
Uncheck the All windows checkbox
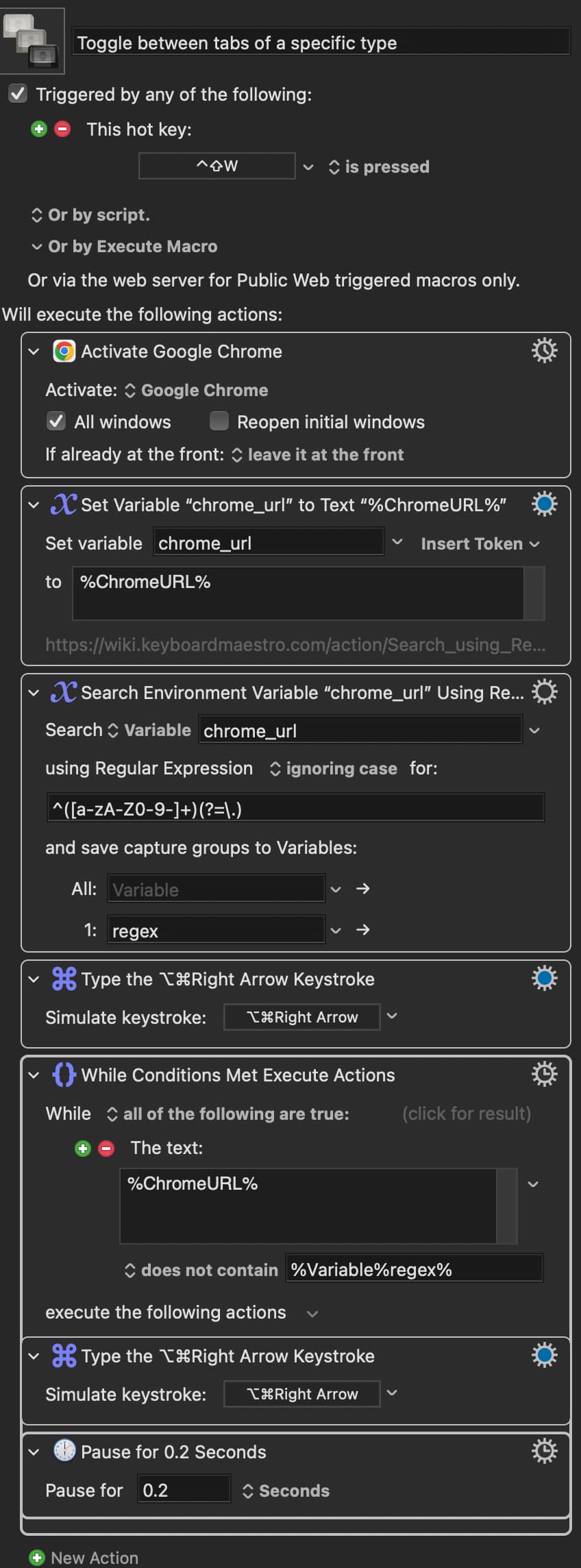click(x=56, y=421)
